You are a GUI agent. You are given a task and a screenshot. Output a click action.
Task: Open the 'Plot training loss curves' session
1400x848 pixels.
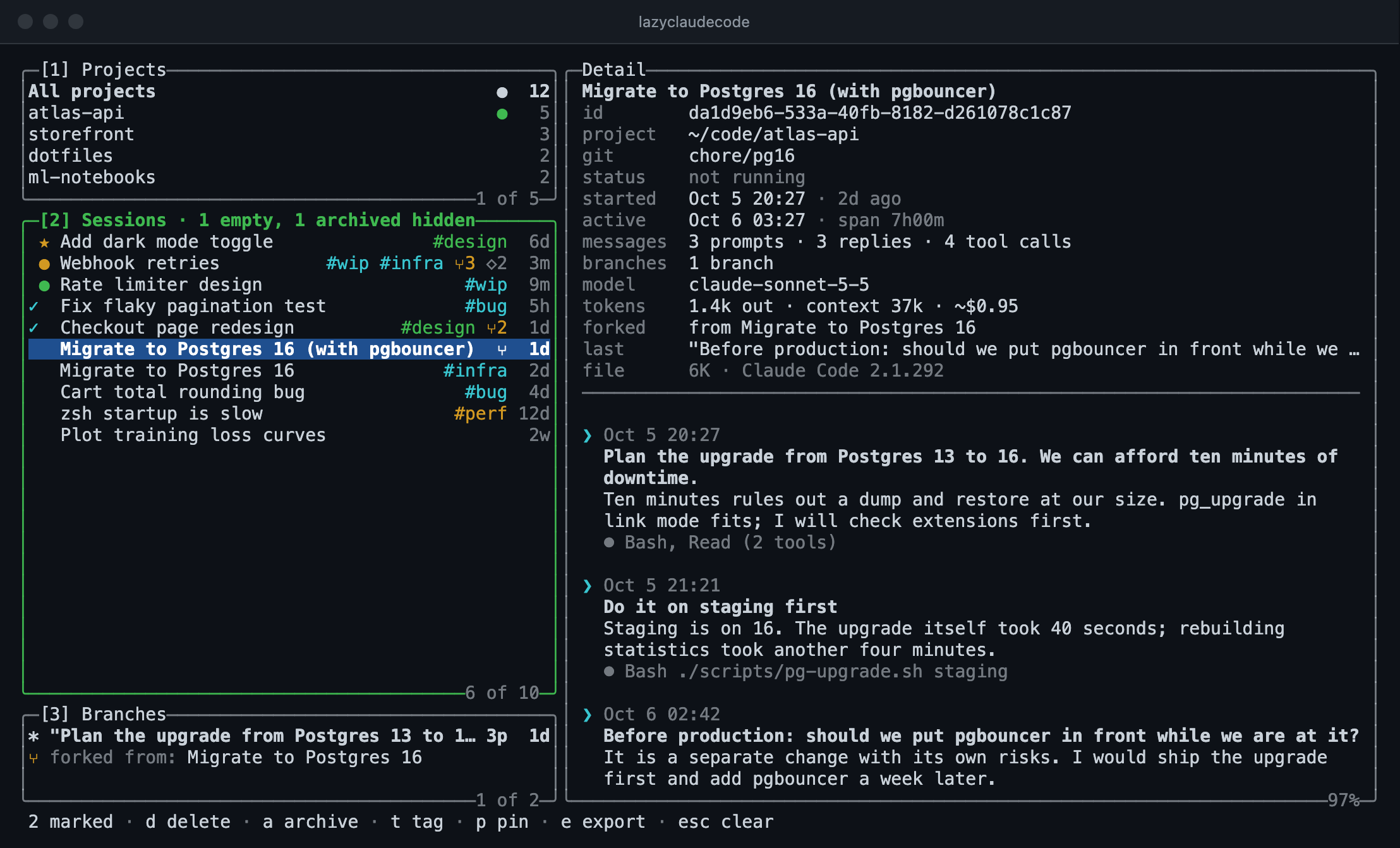(x=289, y=435)
